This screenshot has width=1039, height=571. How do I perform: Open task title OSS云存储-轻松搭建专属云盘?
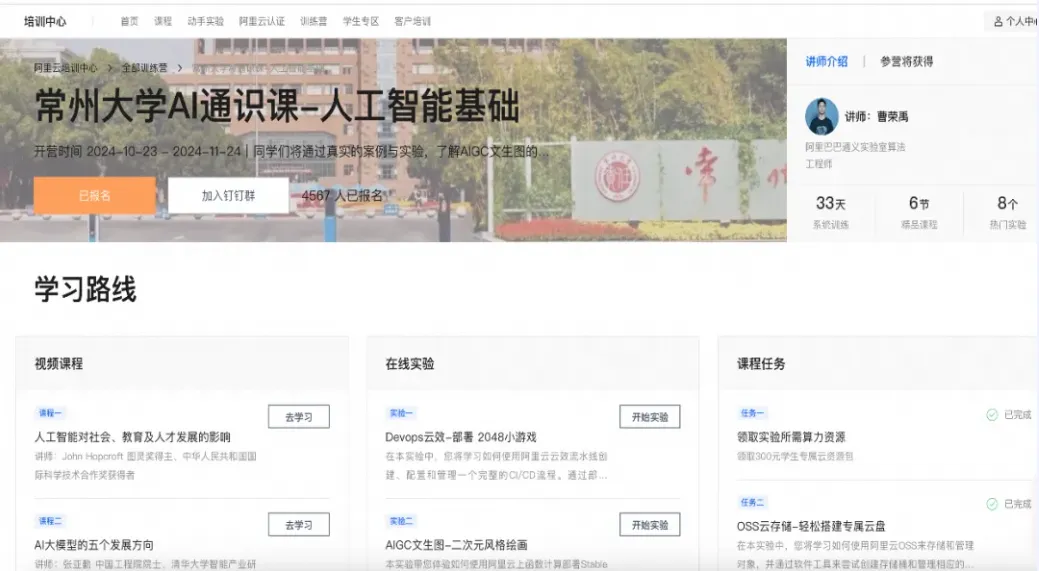click(x=811, y=526)
